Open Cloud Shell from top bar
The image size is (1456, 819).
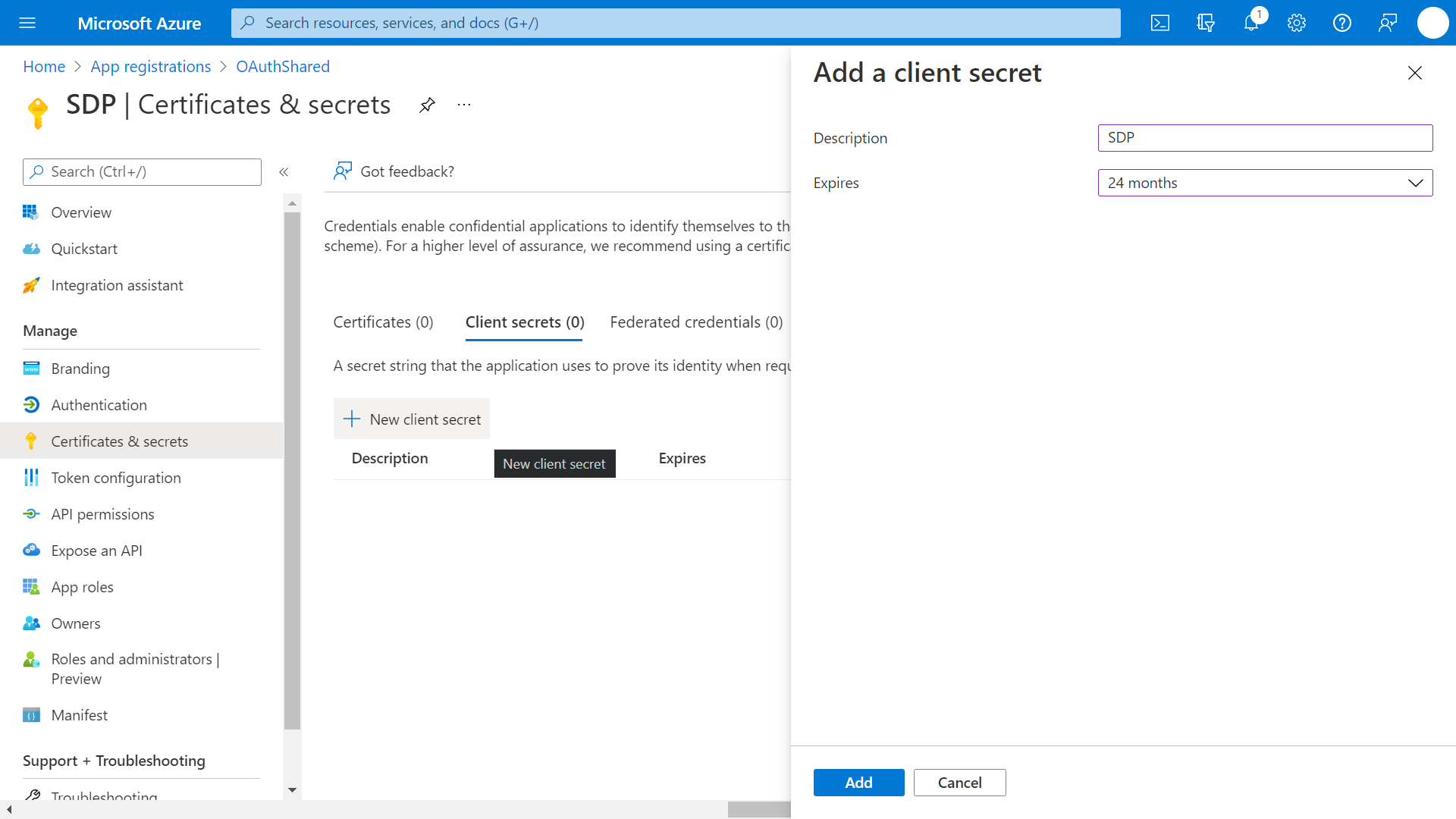[x=1160, y=23]
